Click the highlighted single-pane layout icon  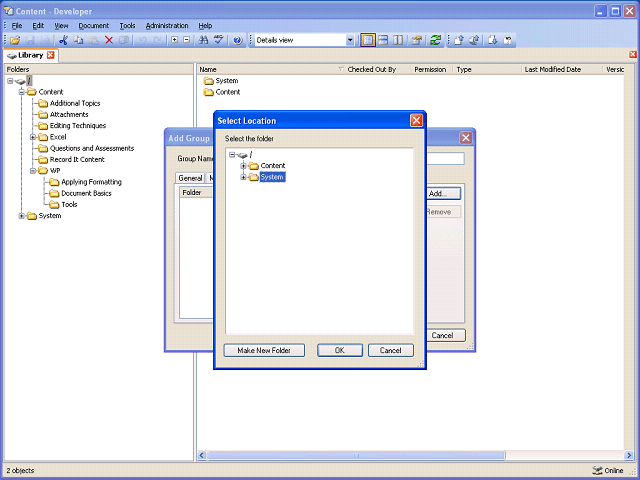(x=368, y=40)
